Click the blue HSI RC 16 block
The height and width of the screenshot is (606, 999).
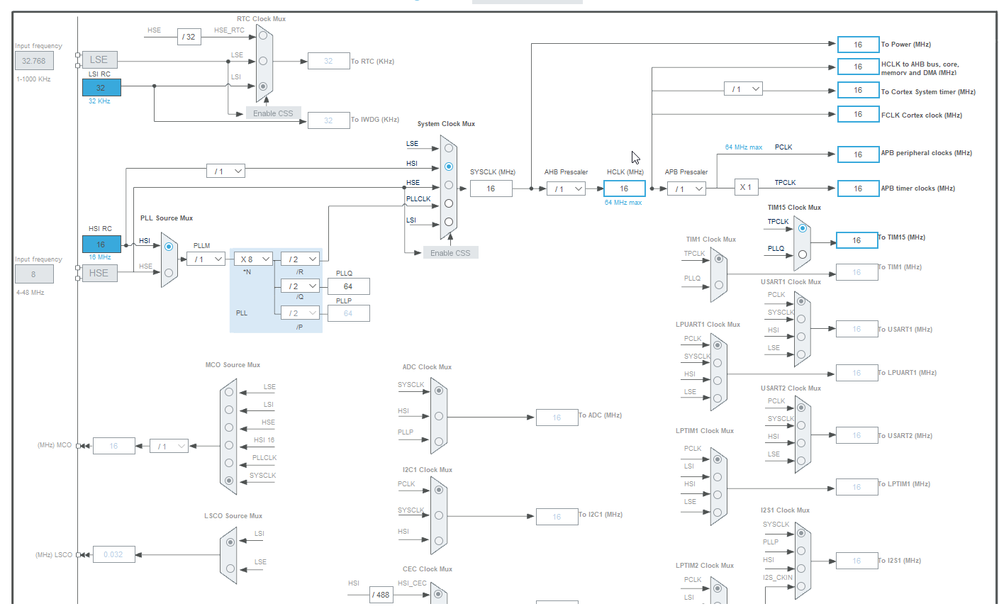(x=101, y=244)
